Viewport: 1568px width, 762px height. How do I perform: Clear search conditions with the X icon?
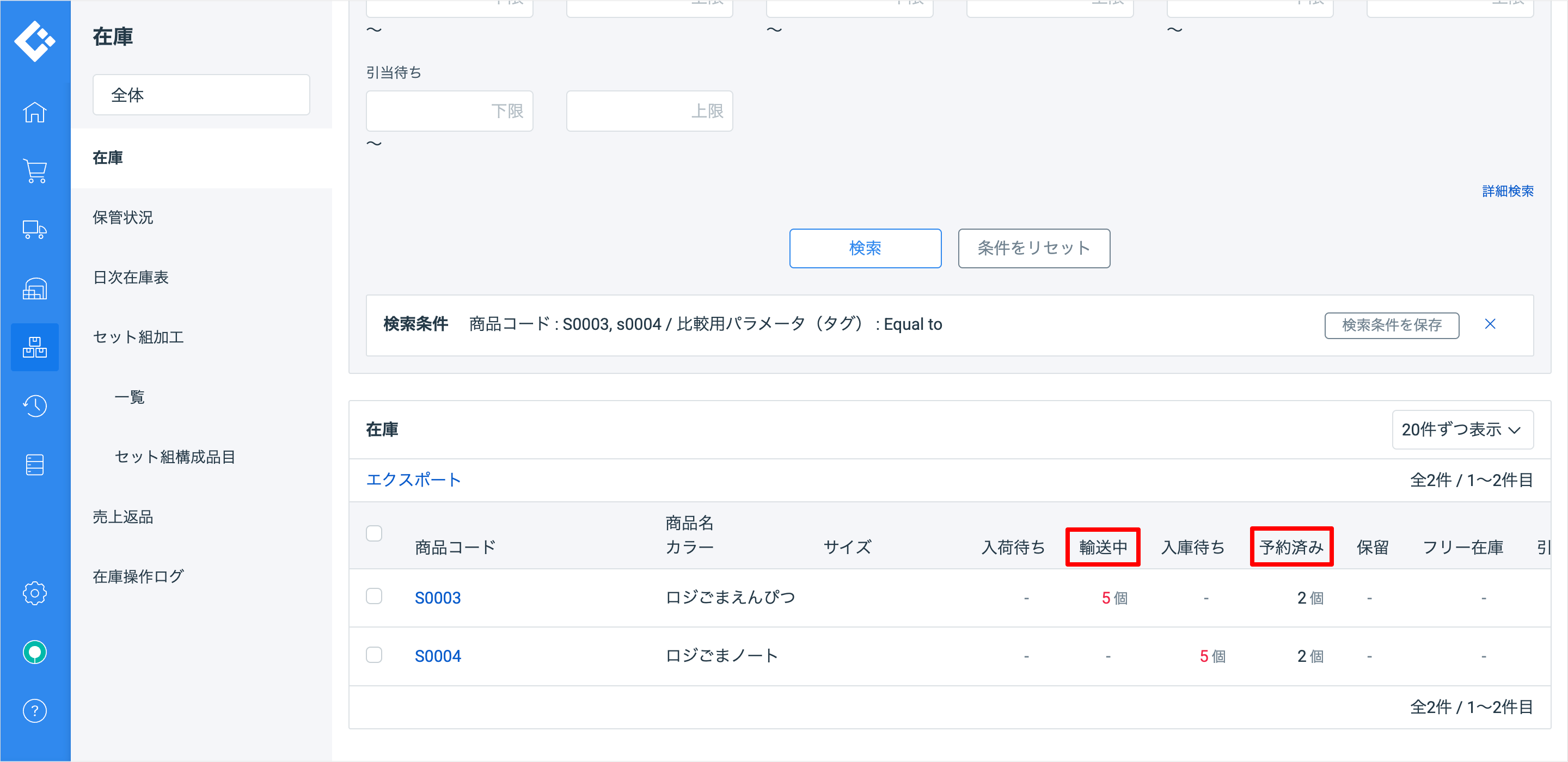tap(1490, 324)
